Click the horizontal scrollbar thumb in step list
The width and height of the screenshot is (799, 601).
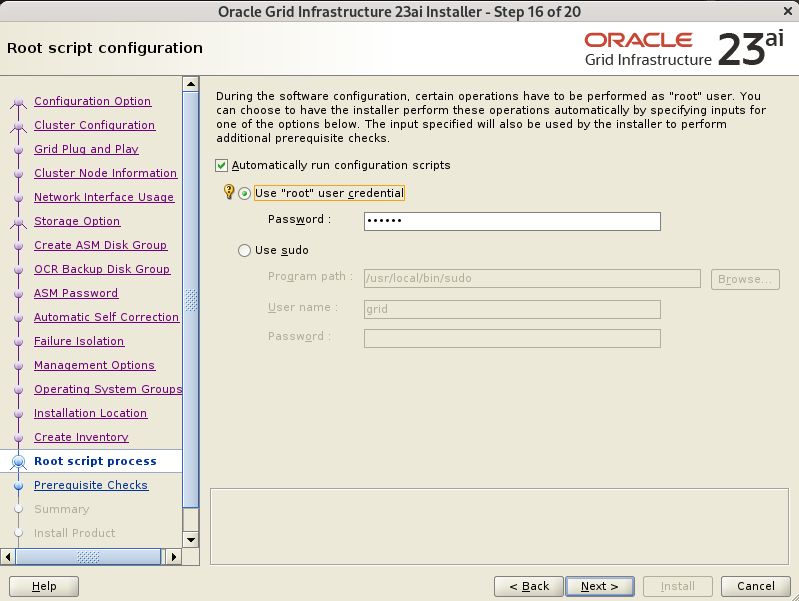(x=88, y=557)
